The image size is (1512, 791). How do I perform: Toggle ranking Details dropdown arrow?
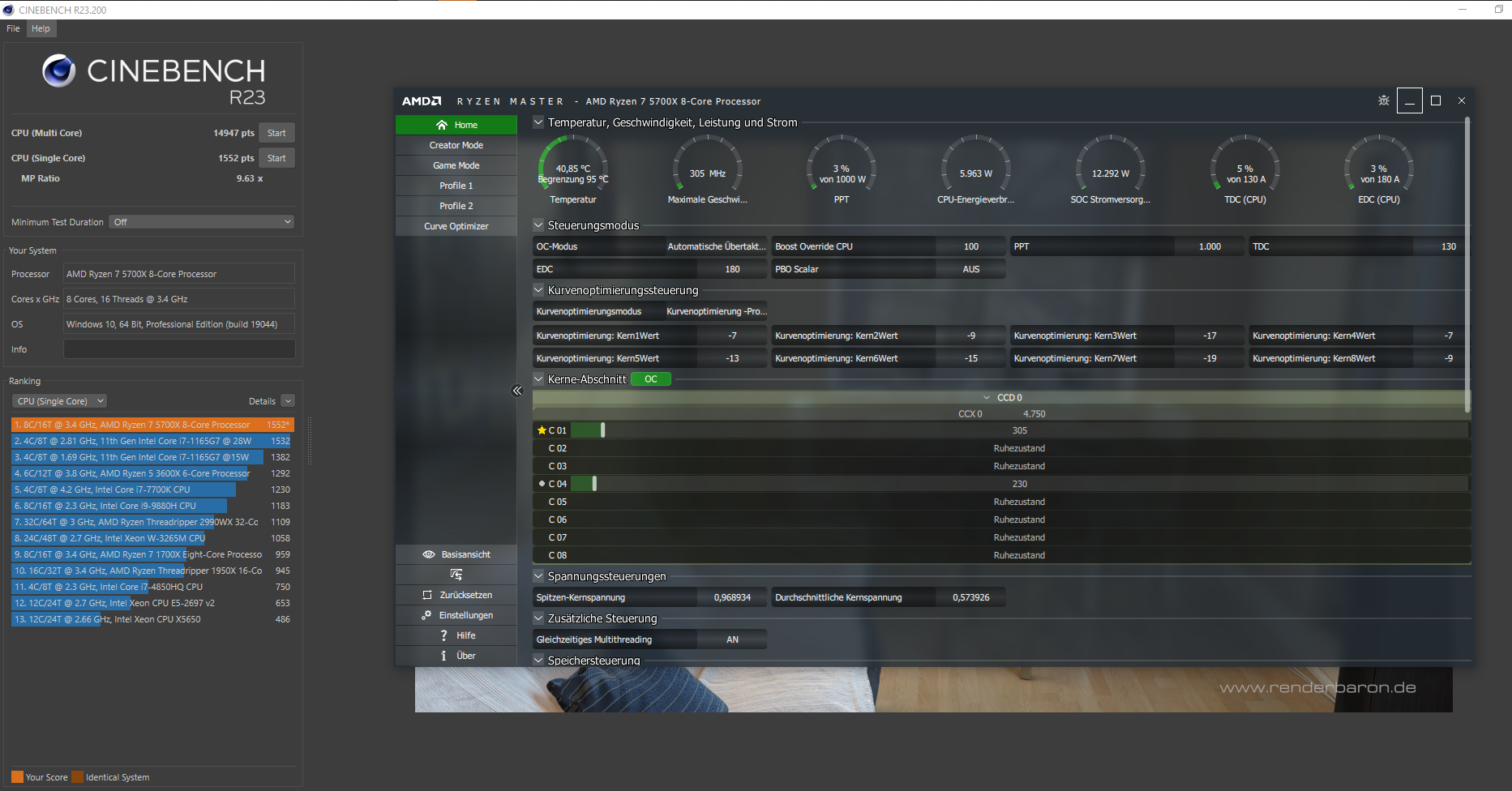pyautogui.click(x=288, y=401)
